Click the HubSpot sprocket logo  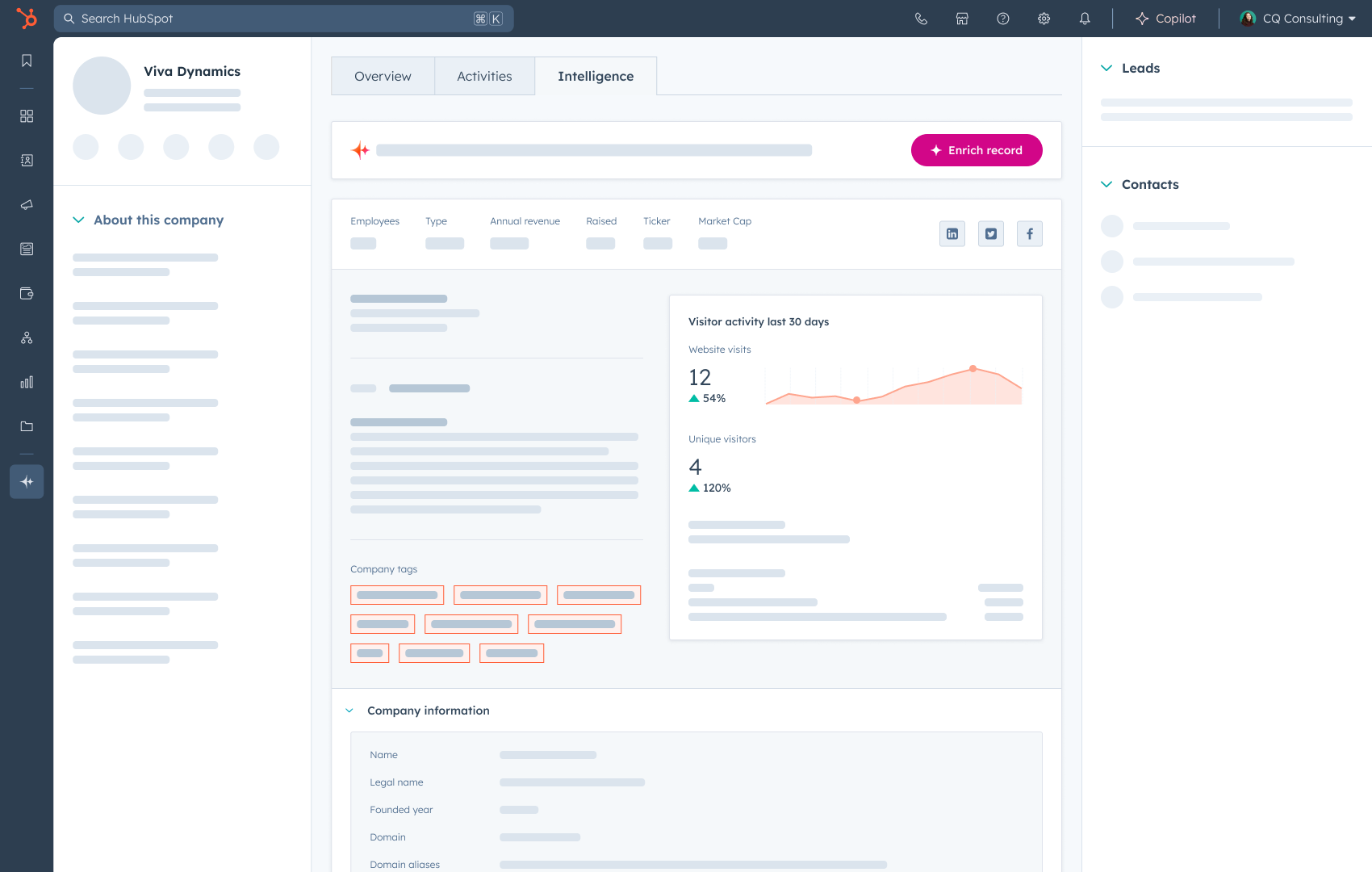(x=27, y=19)
